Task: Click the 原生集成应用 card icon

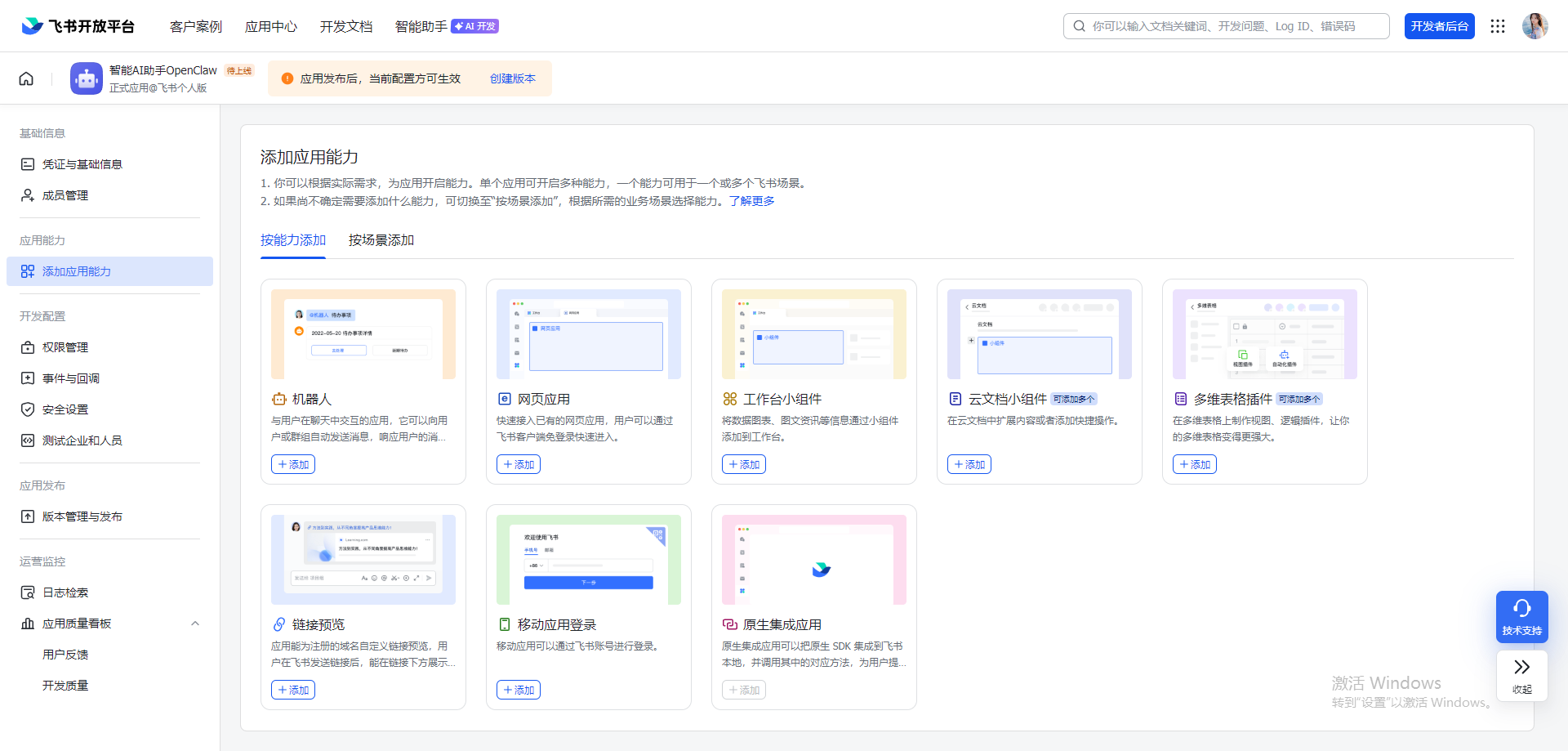Action: click(730, 624)
